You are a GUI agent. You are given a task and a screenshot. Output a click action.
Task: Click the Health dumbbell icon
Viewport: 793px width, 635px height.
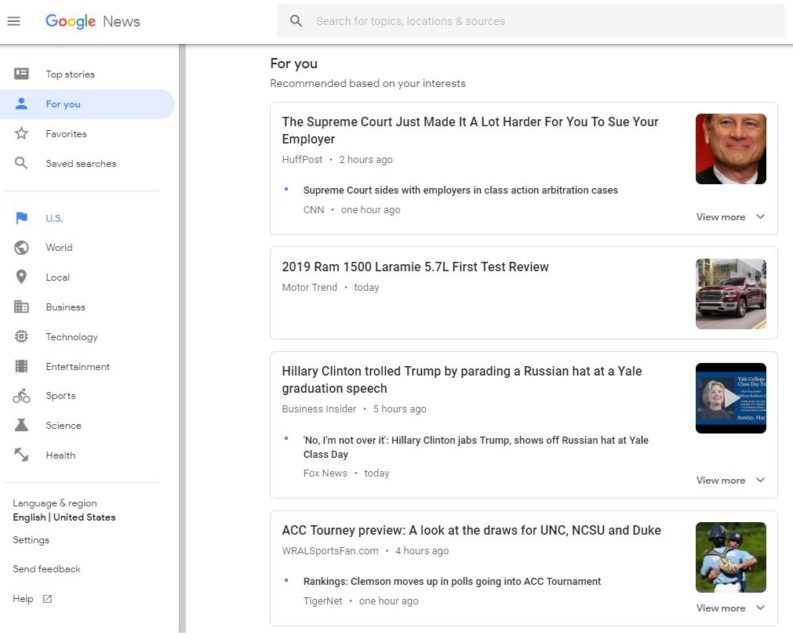coord(21,455)
